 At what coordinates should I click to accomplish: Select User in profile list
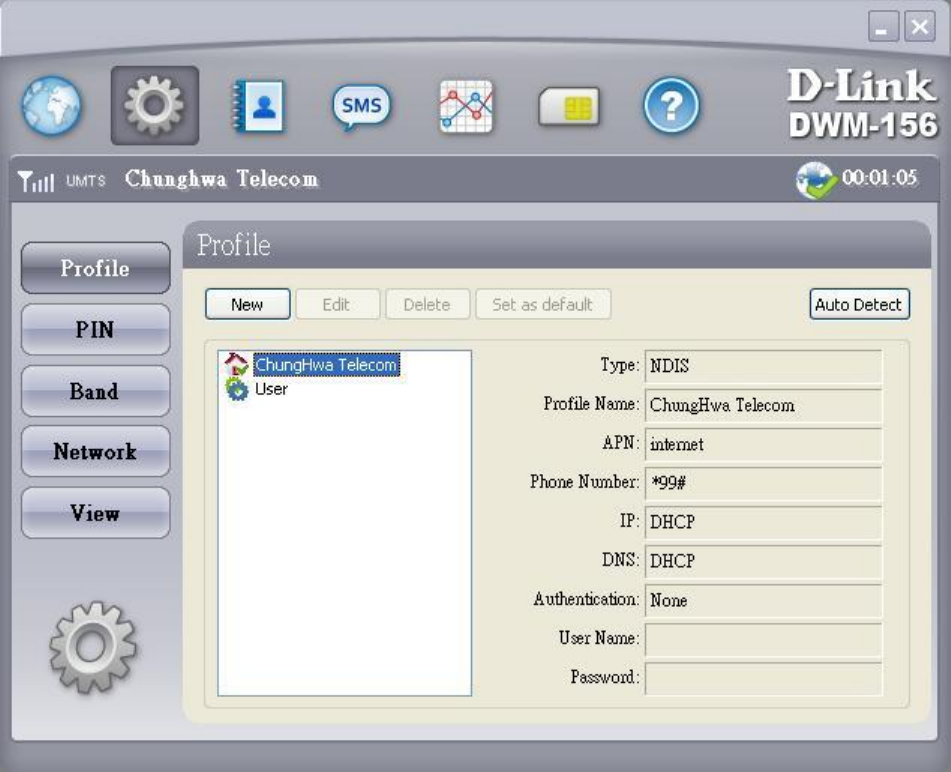click(271, 389)
